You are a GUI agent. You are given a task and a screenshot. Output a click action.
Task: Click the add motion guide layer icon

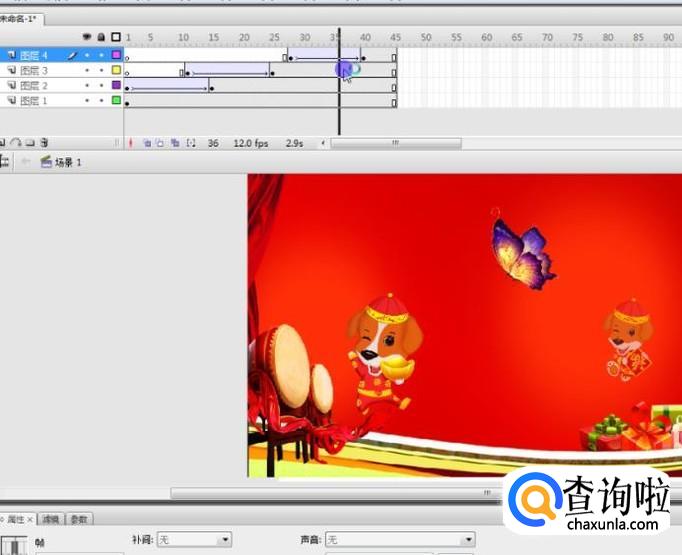pyautogui.click(x=16, y=143)
